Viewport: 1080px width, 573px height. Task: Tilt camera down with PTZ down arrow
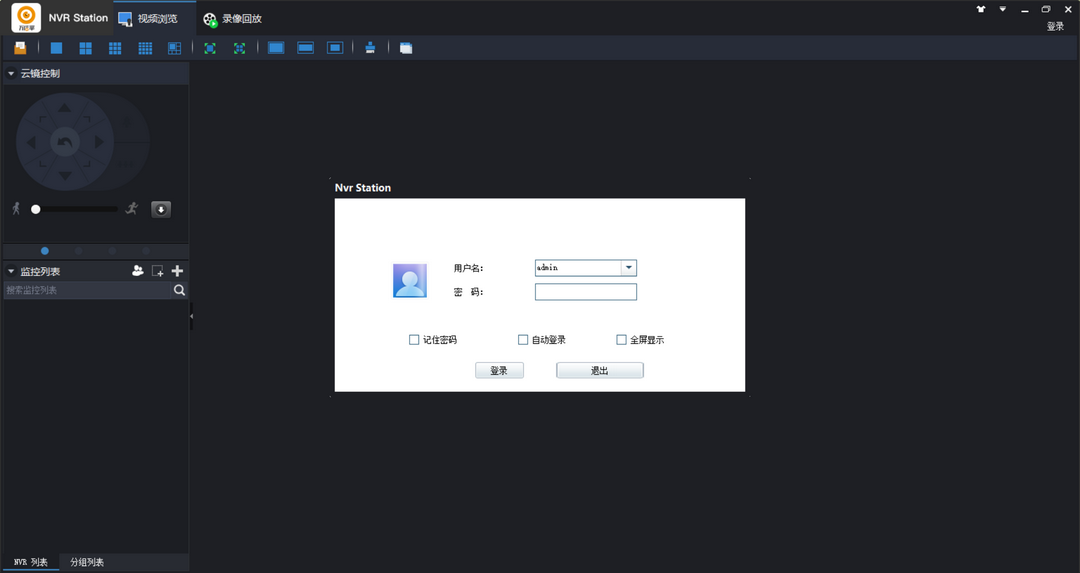coord(65,176)
